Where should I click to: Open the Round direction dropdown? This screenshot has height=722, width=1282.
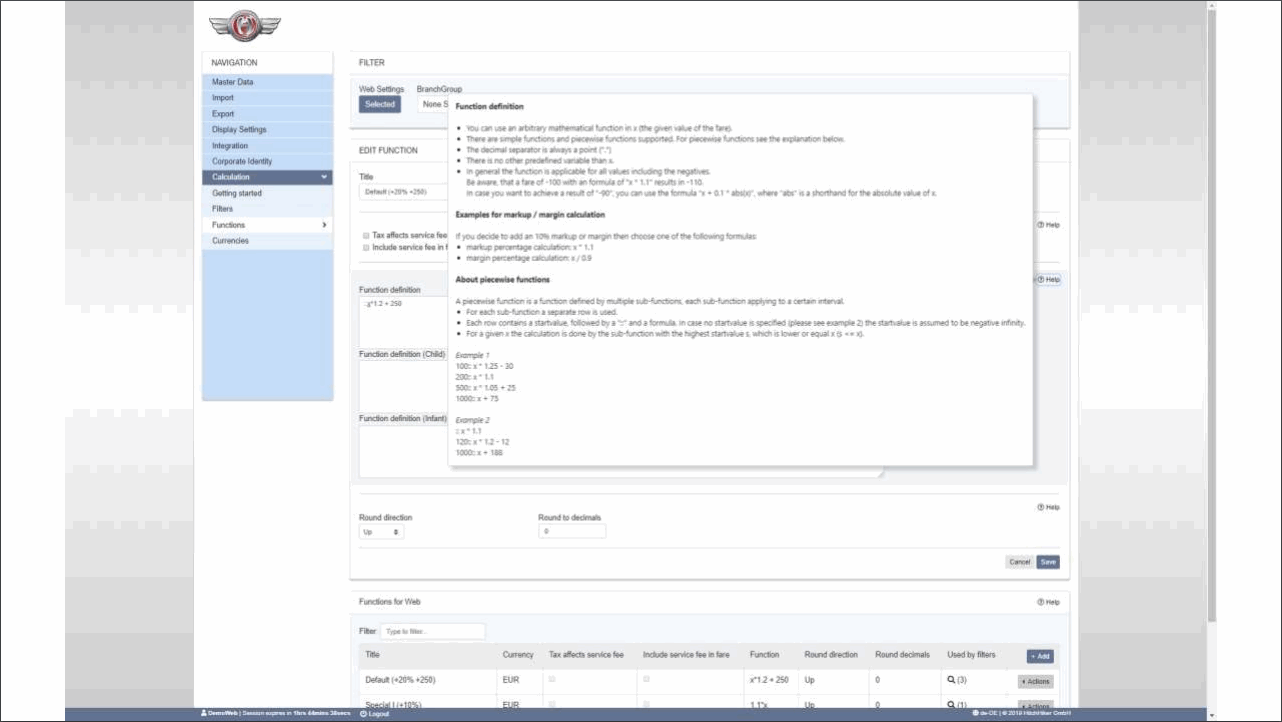pyautogui.click(x=382, y=532)
